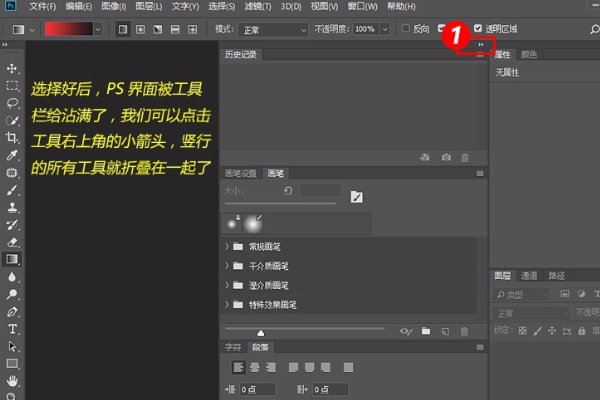This screenshot has height=400, width=600.
Task: Toggle lock all for layer
Action: coord(582,331)
